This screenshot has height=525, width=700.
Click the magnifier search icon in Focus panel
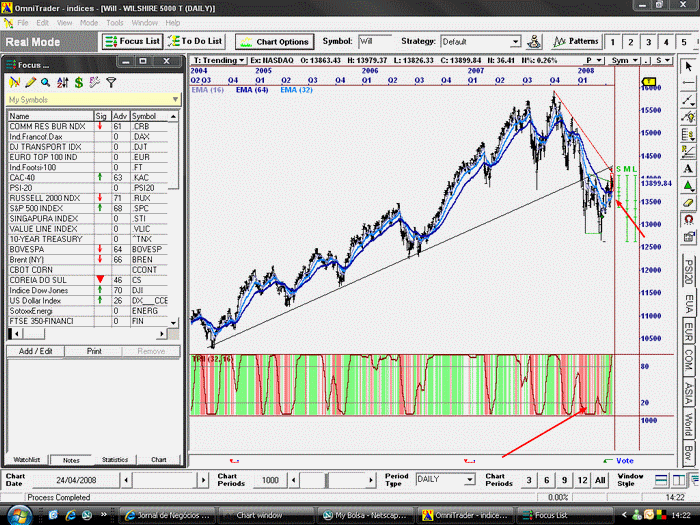(46, 82)
